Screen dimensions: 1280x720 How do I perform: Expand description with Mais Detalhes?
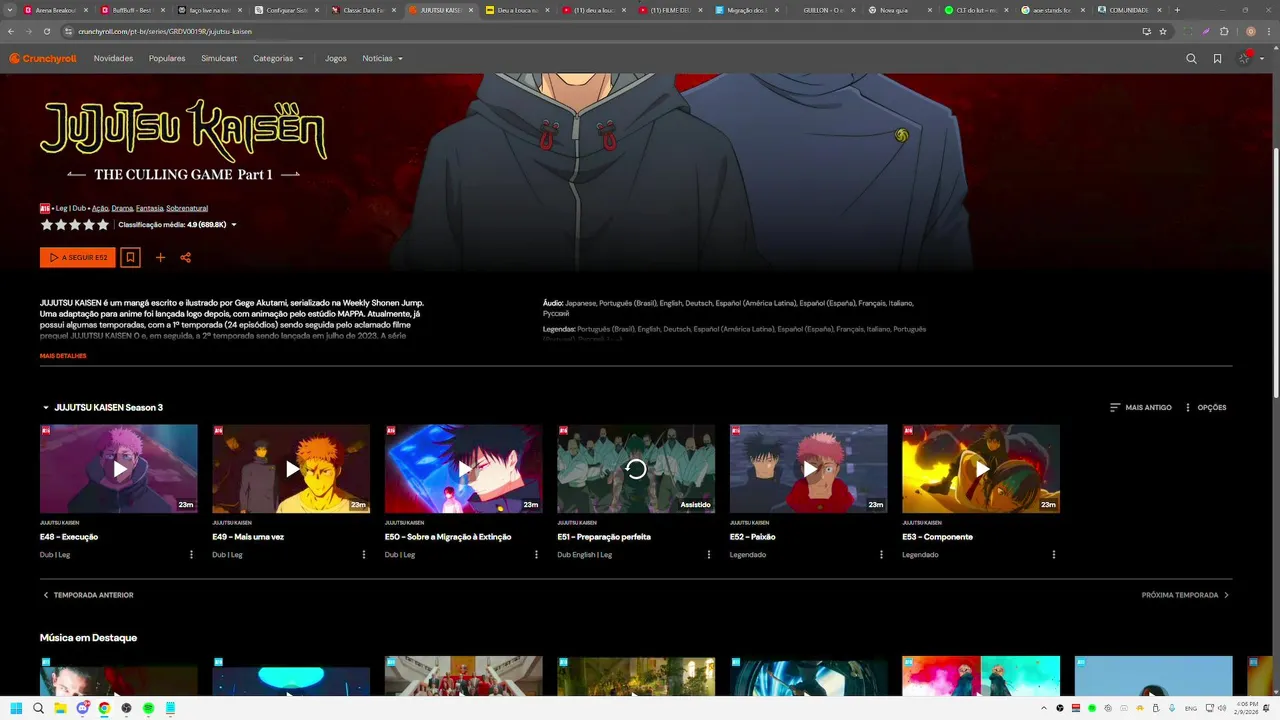(63, 356)
